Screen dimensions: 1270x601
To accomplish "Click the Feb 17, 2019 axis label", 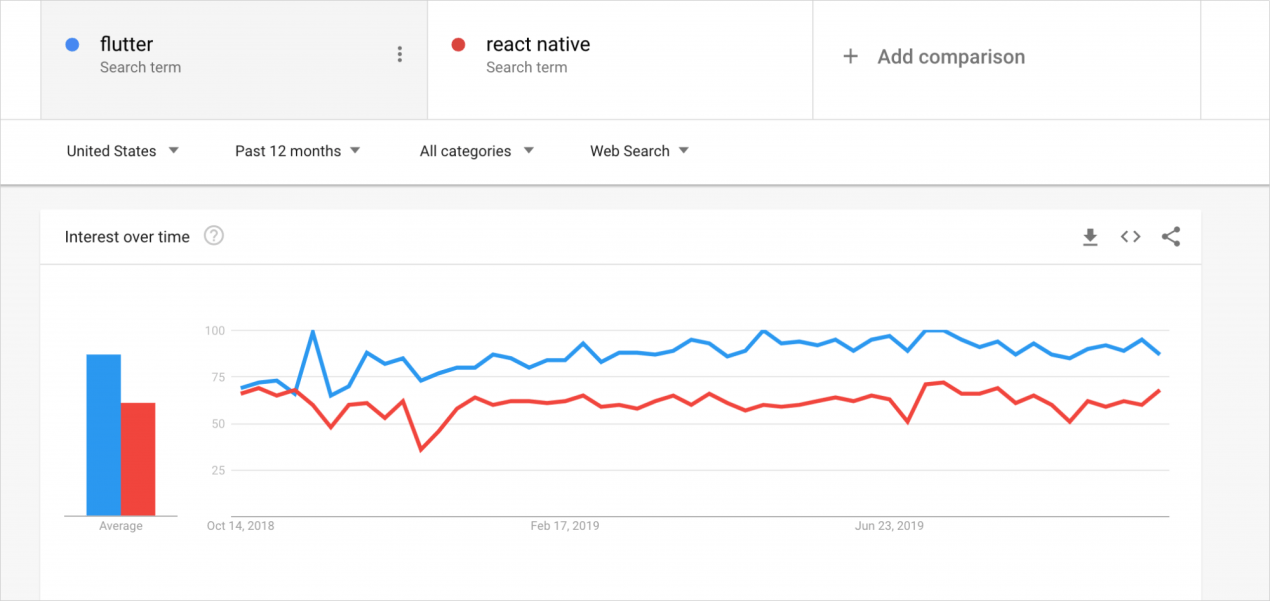I will (565, 525).
